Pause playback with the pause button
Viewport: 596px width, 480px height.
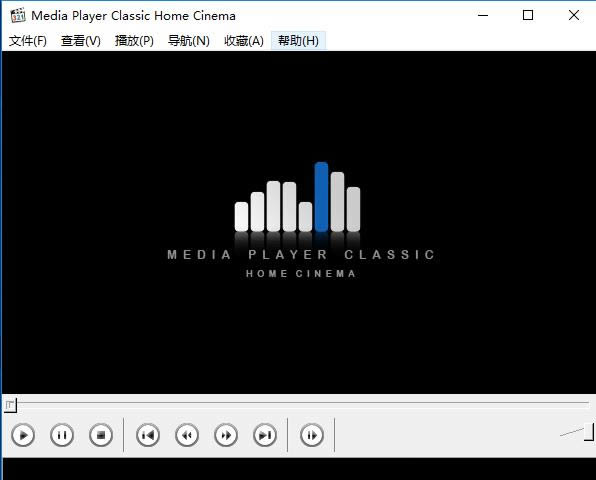point(62,435)
